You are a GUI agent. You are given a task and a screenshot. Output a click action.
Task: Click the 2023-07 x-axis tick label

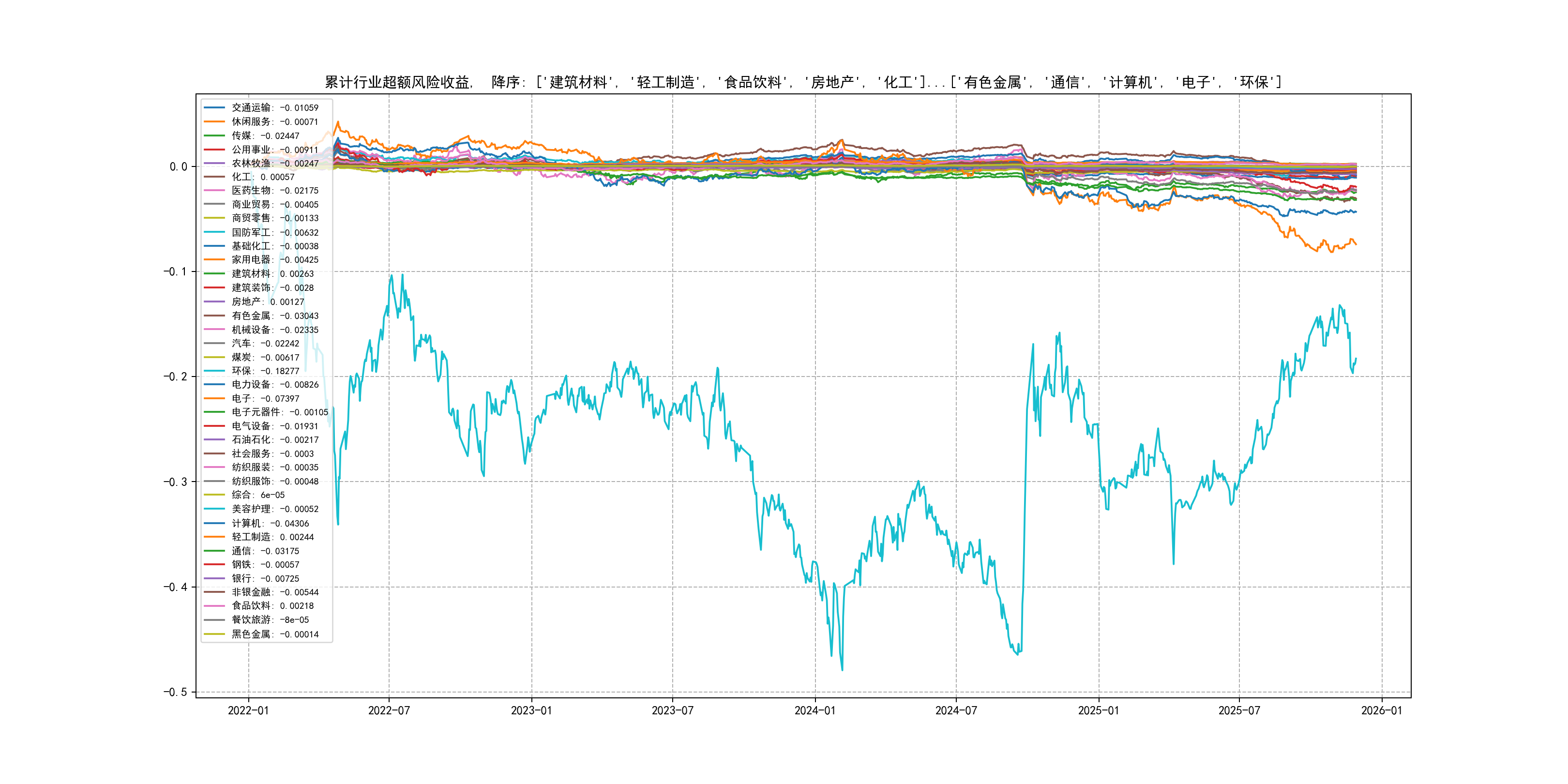pos(672,710)
